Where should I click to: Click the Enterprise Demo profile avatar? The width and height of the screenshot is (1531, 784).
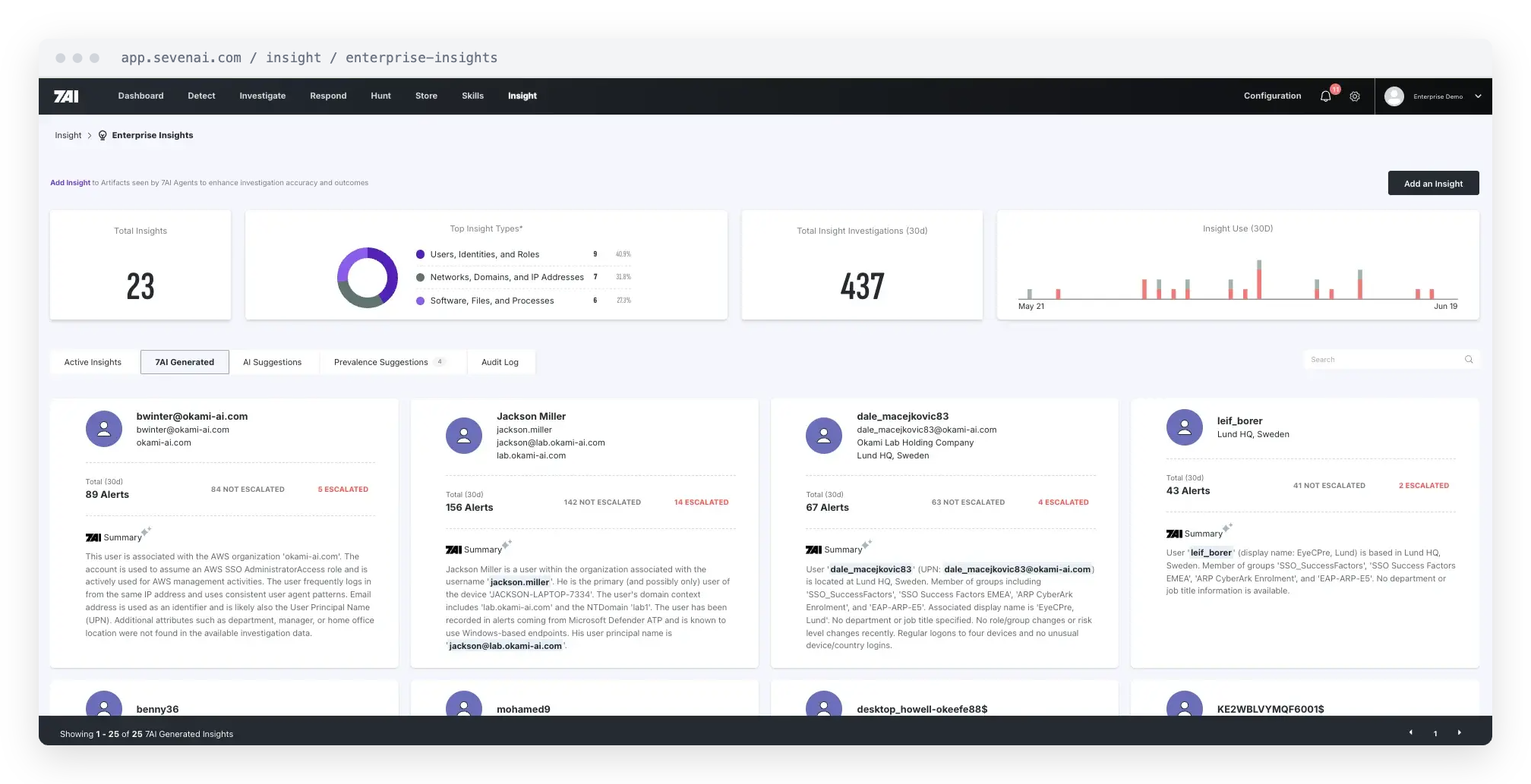tap(1394, 96)
